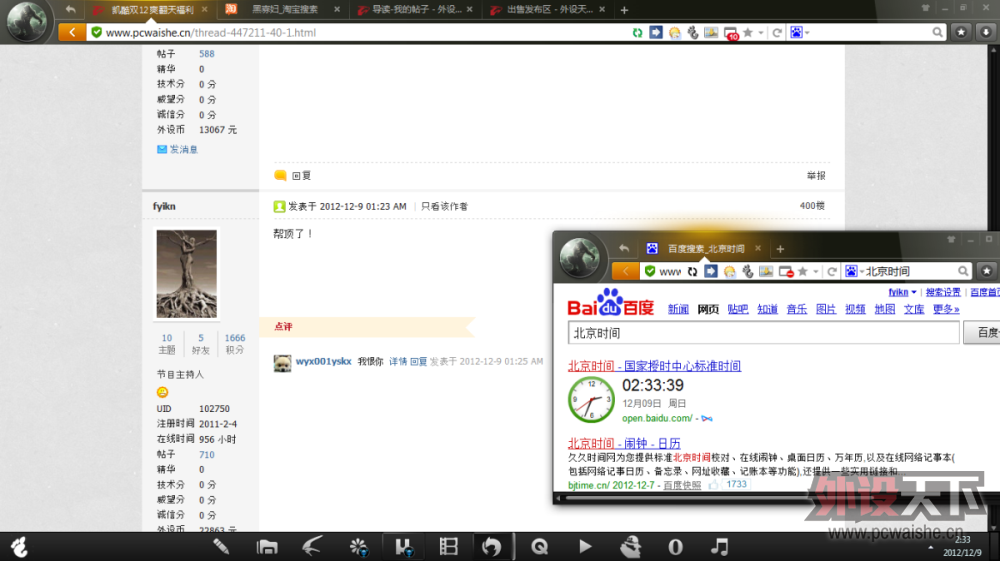Click the magnifier in the Baidu window search box
Image resolution: width=1000 pixels, height=561 pixels.
963,271
